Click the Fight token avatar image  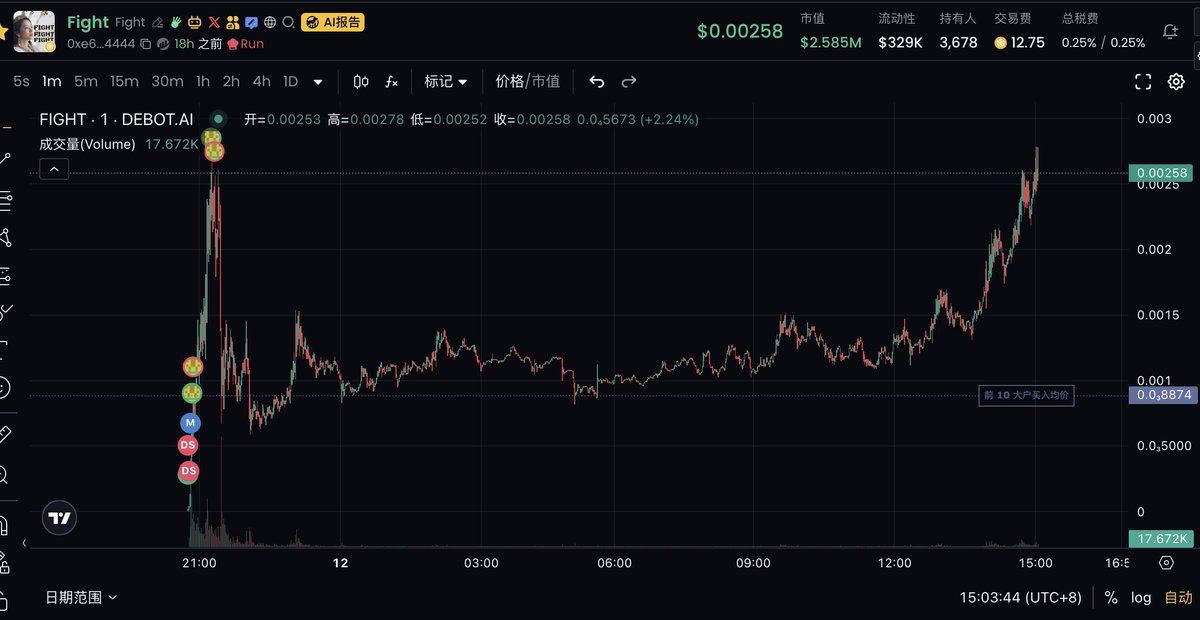34,31
